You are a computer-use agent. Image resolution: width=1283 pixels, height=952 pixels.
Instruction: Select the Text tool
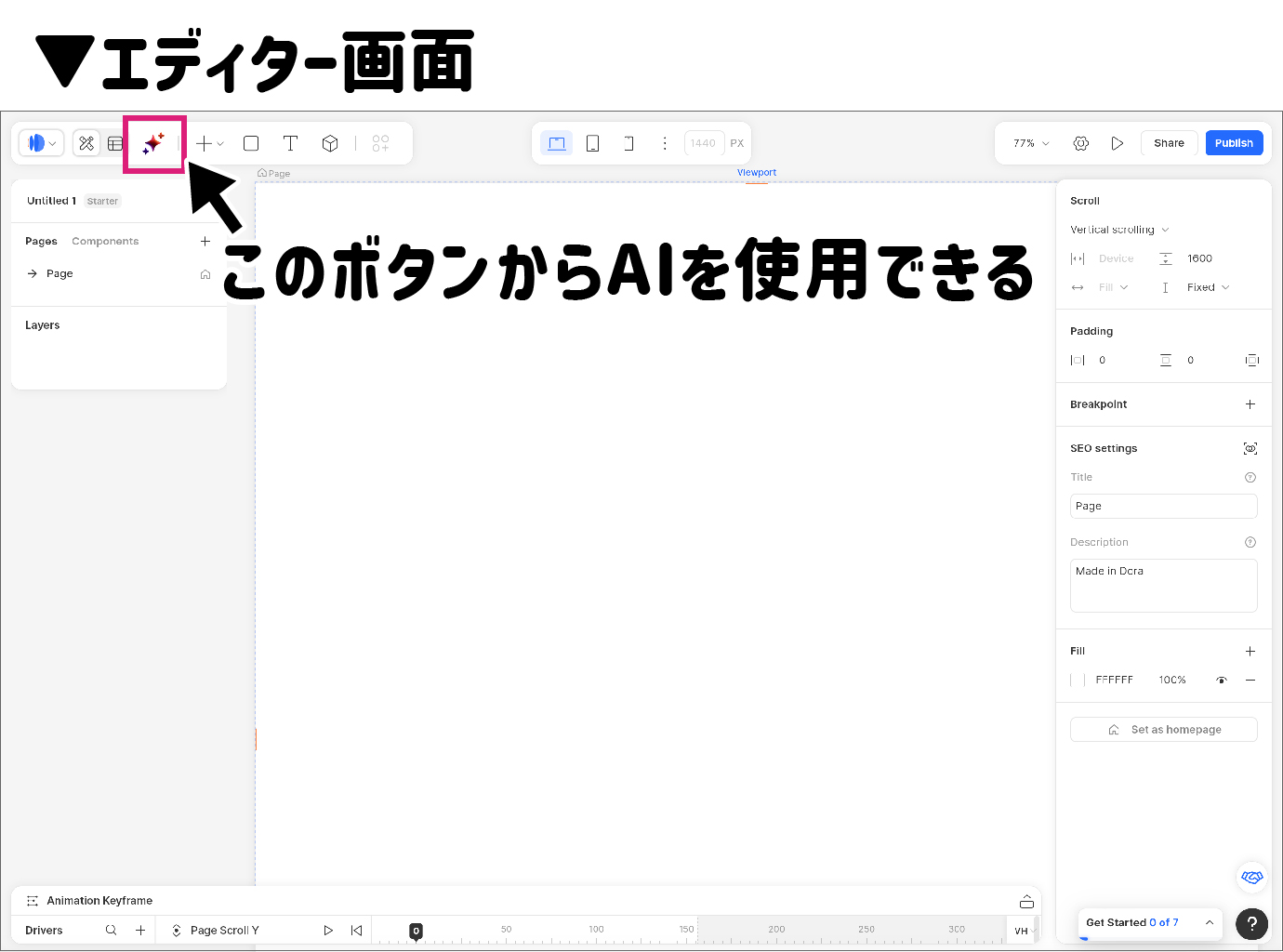(x=290, y=143)
